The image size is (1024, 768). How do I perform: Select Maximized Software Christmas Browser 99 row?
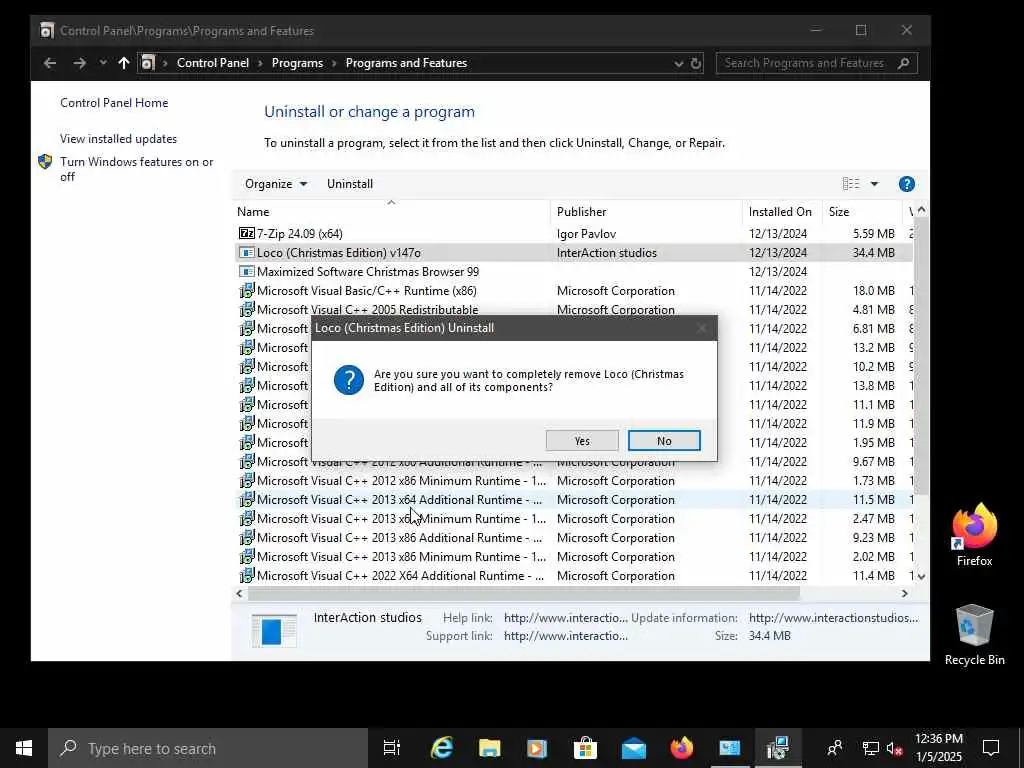tap(573, 272)
